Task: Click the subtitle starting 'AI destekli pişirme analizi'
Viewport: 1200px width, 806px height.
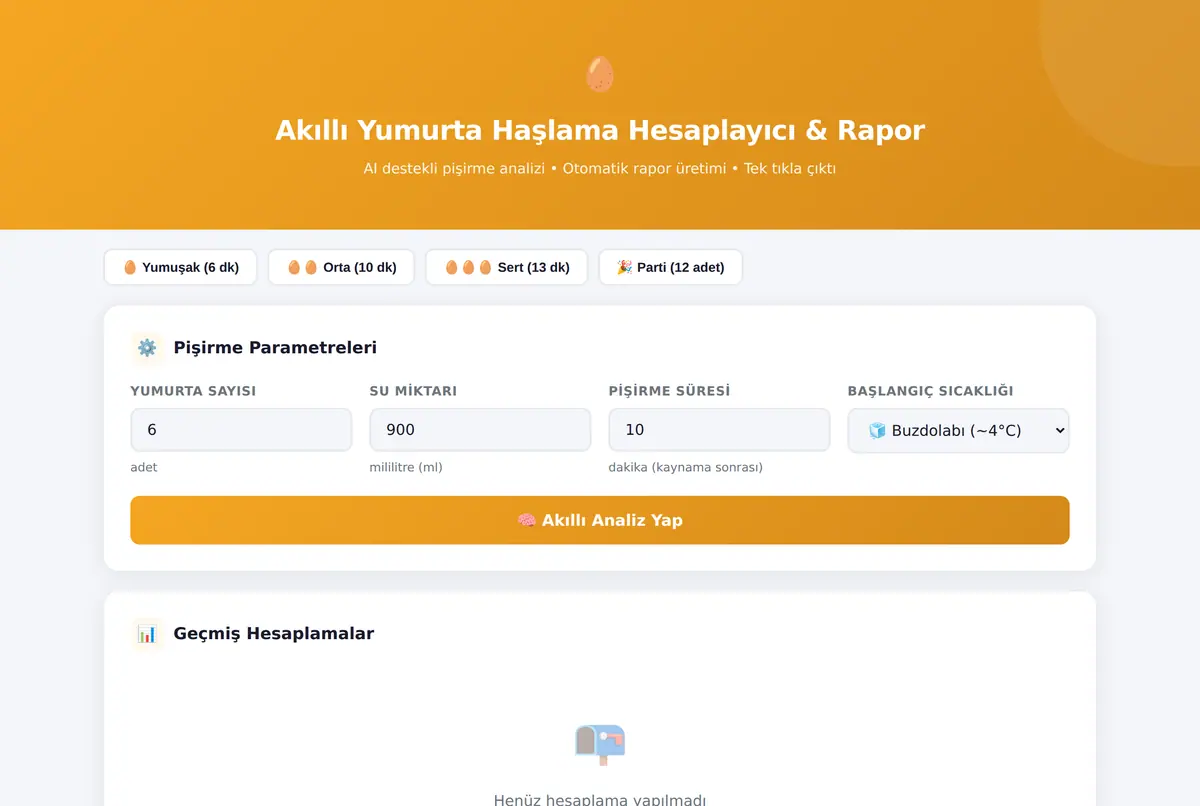Action: pos(600,169)
